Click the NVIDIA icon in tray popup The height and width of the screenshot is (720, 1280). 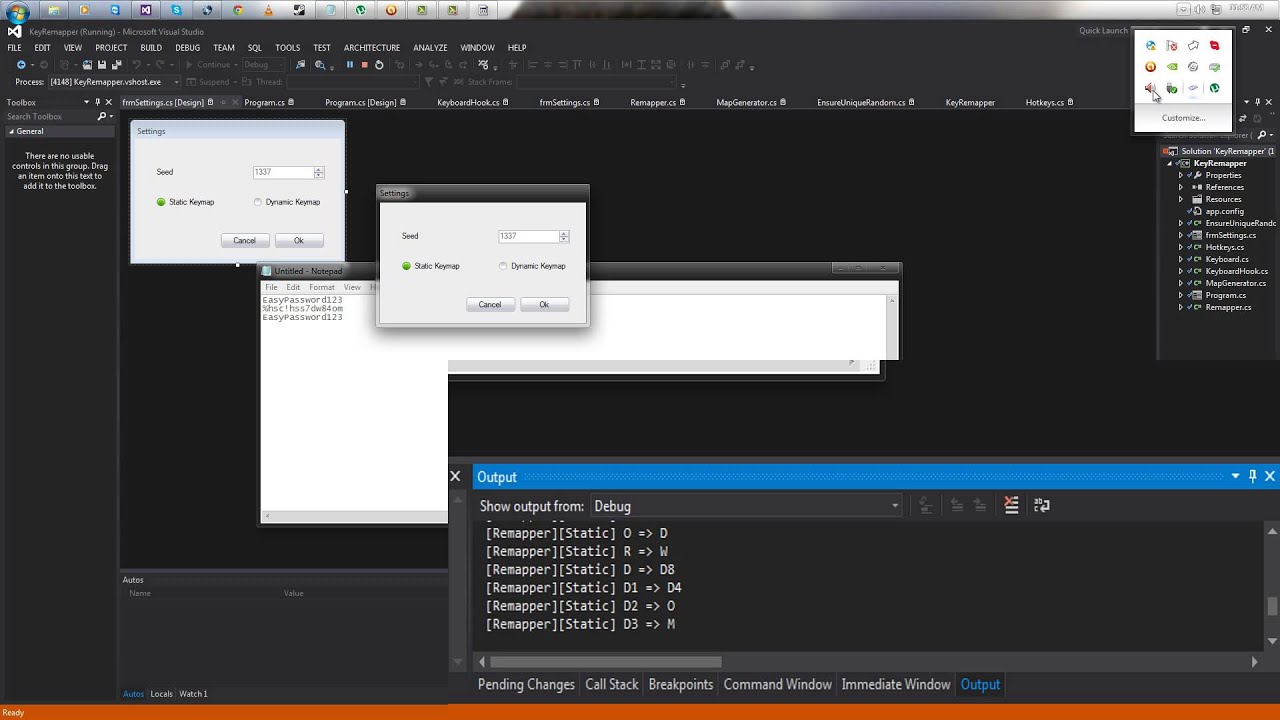[x=1171, y=67]
